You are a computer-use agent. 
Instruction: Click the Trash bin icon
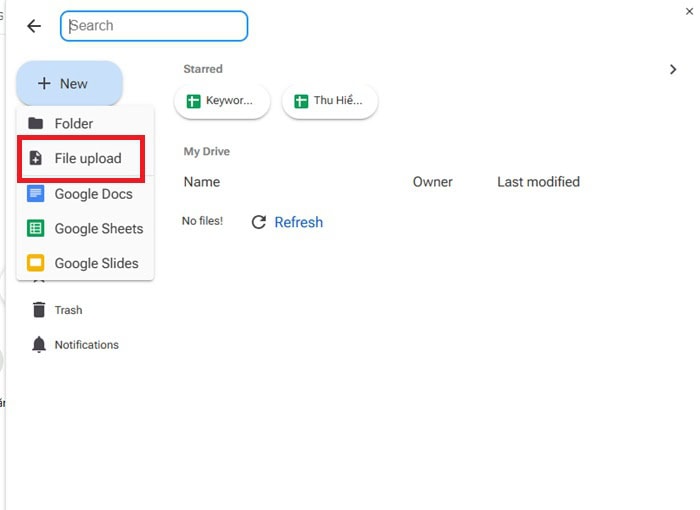pyautogui.click(x=39, y=309)
